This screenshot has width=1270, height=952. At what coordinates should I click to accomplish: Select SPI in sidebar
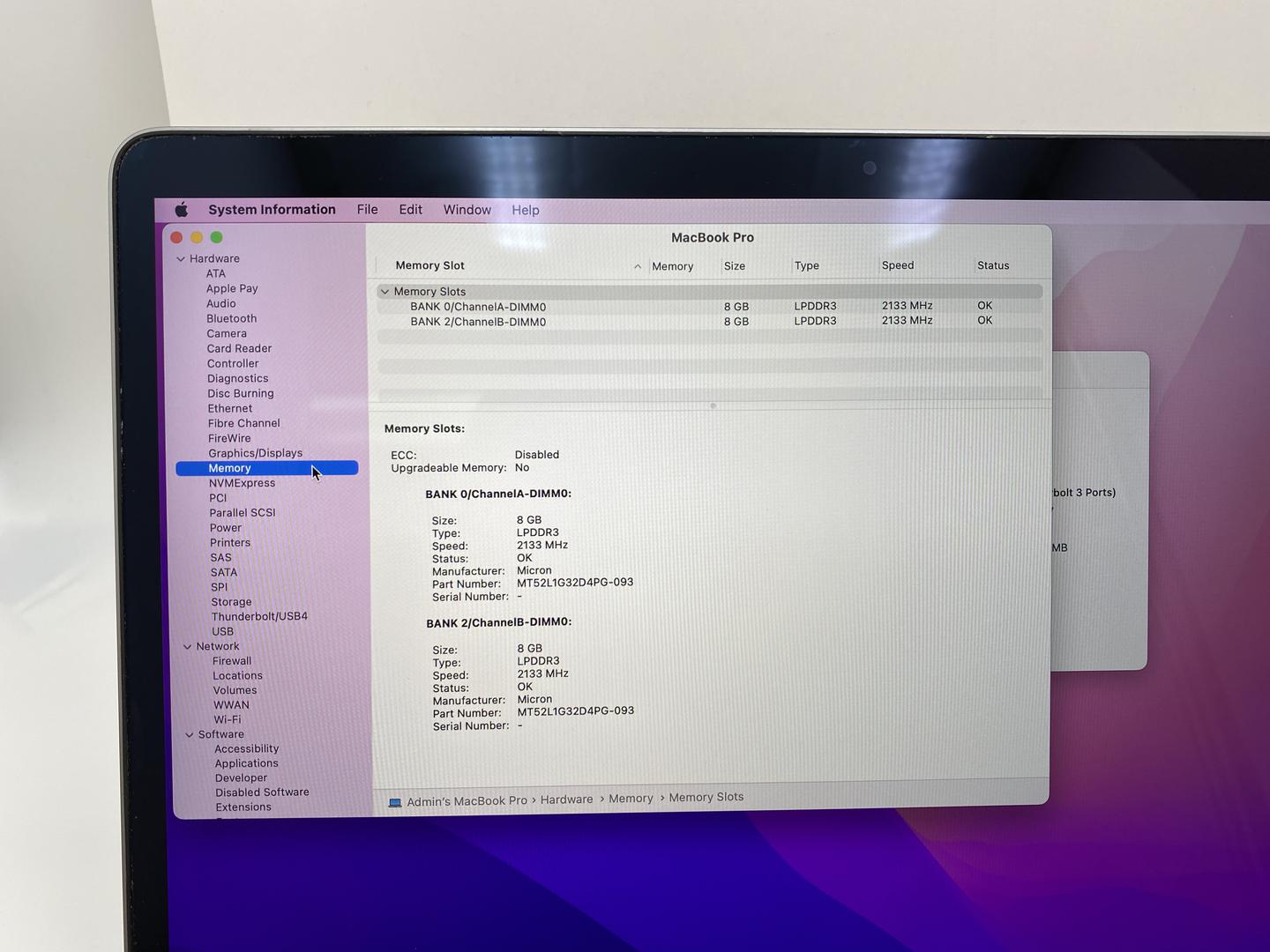pos(220,588)
